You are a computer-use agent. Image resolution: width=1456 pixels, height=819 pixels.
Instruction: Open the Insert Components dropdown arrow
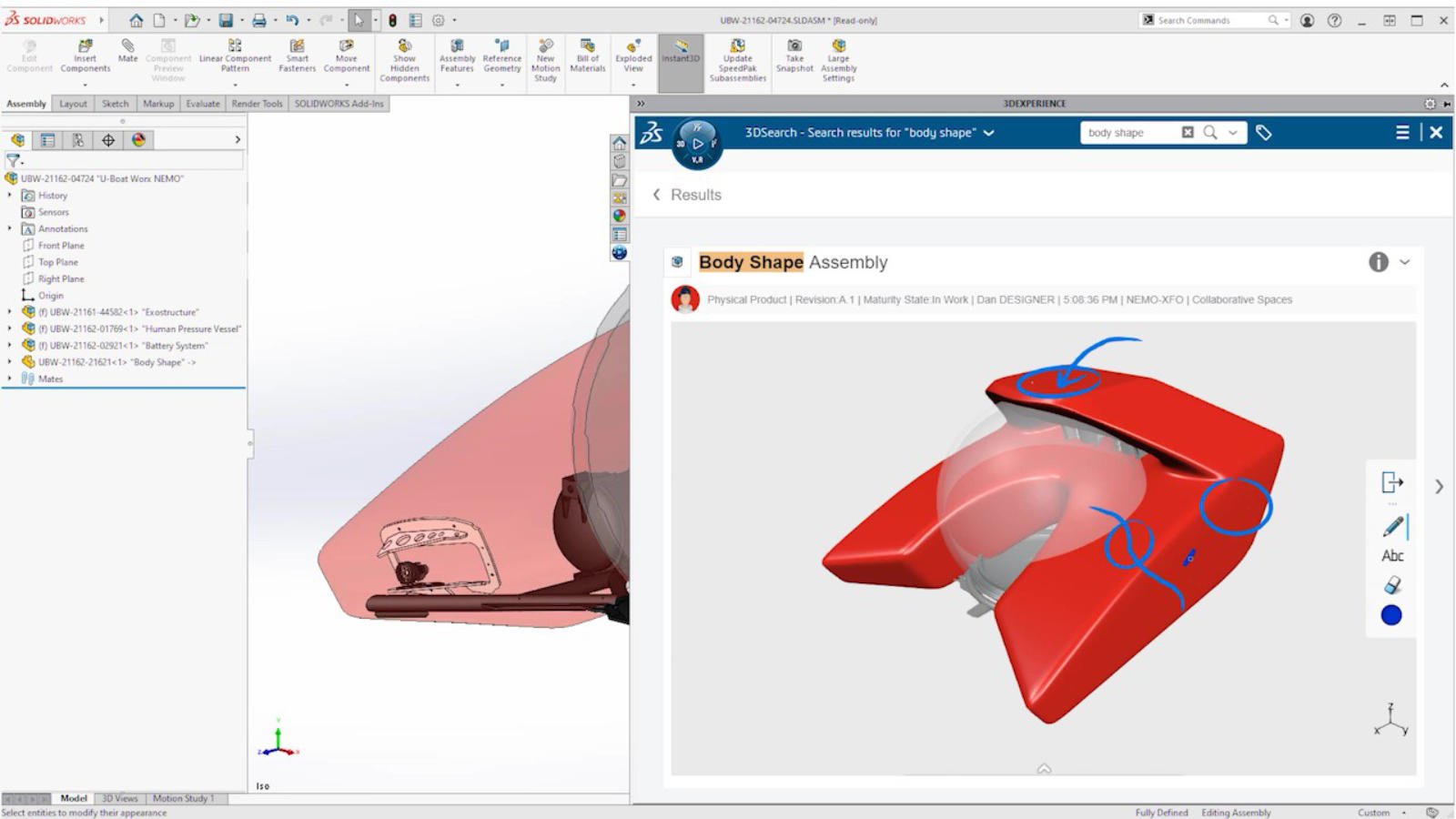tap(85, 85)
